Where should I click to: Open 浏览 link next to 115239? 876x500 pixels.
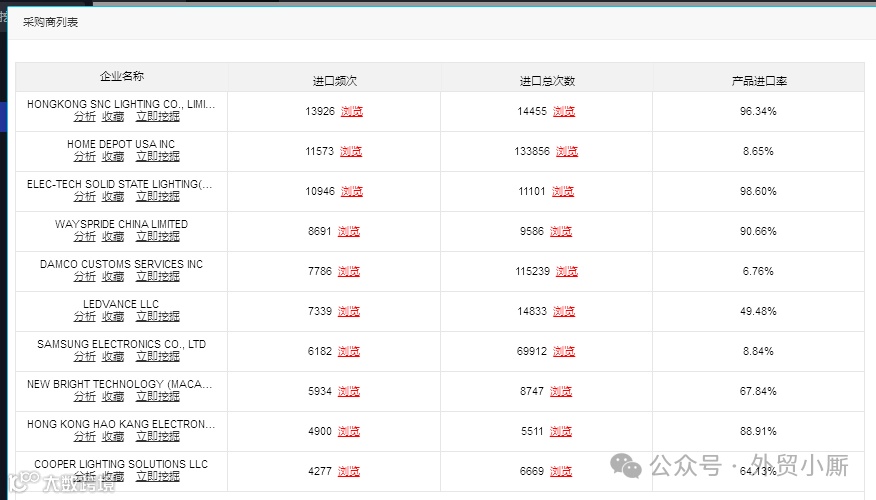(566, 272)
